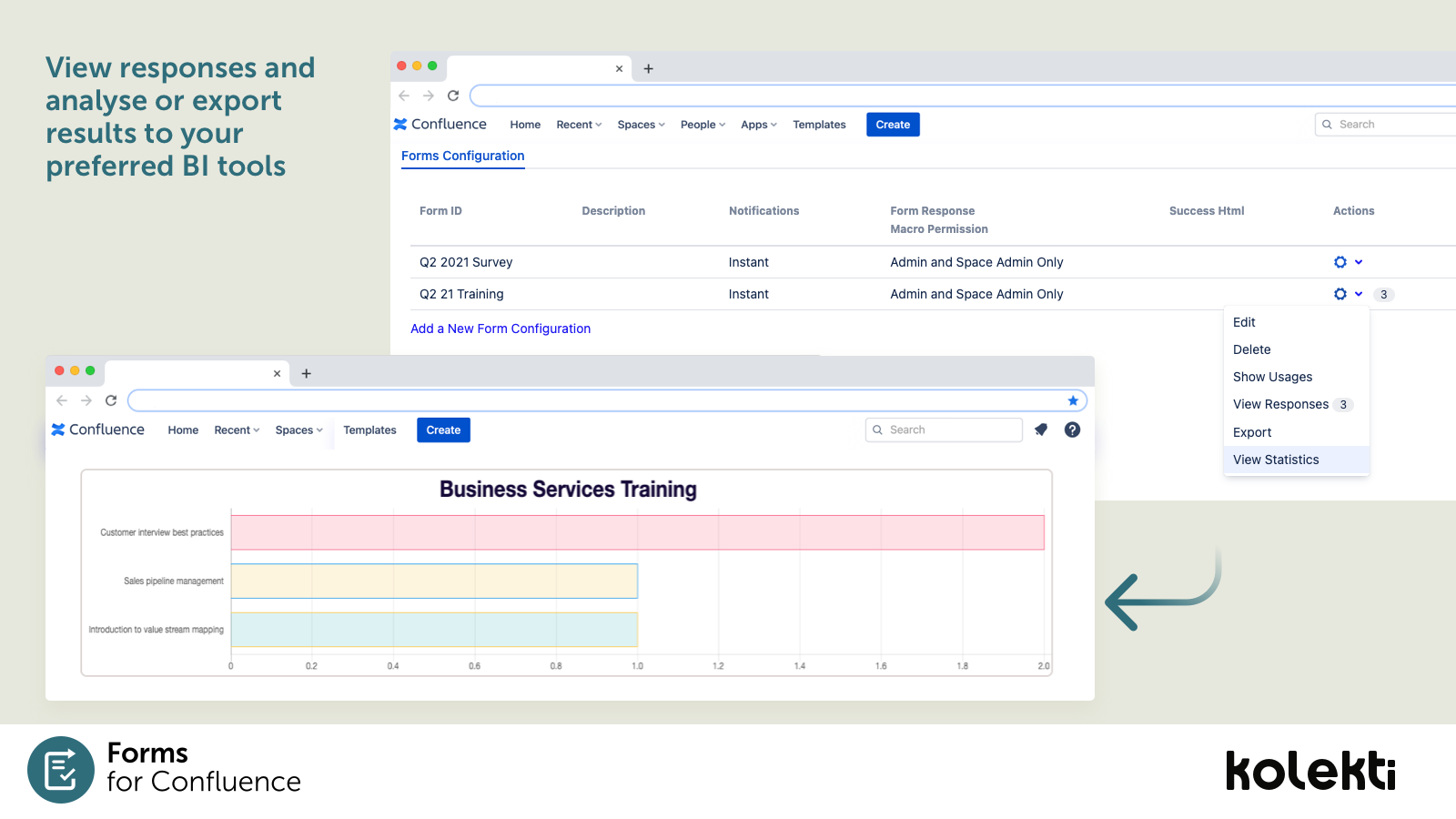Click Q2 21 Training form ID
This screenshot has width=1456, height=819.
pos(461,294)
